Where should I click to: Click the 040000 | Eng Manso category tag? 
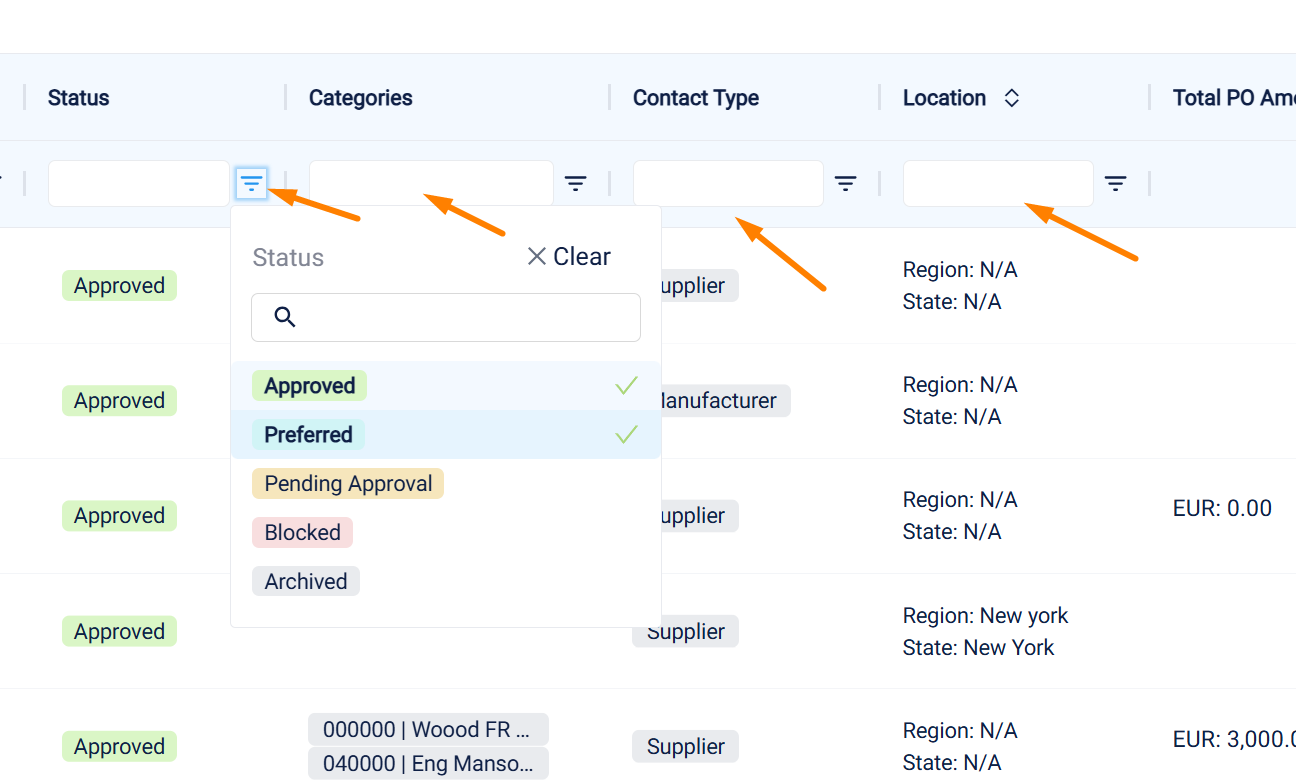click(428, 764)
